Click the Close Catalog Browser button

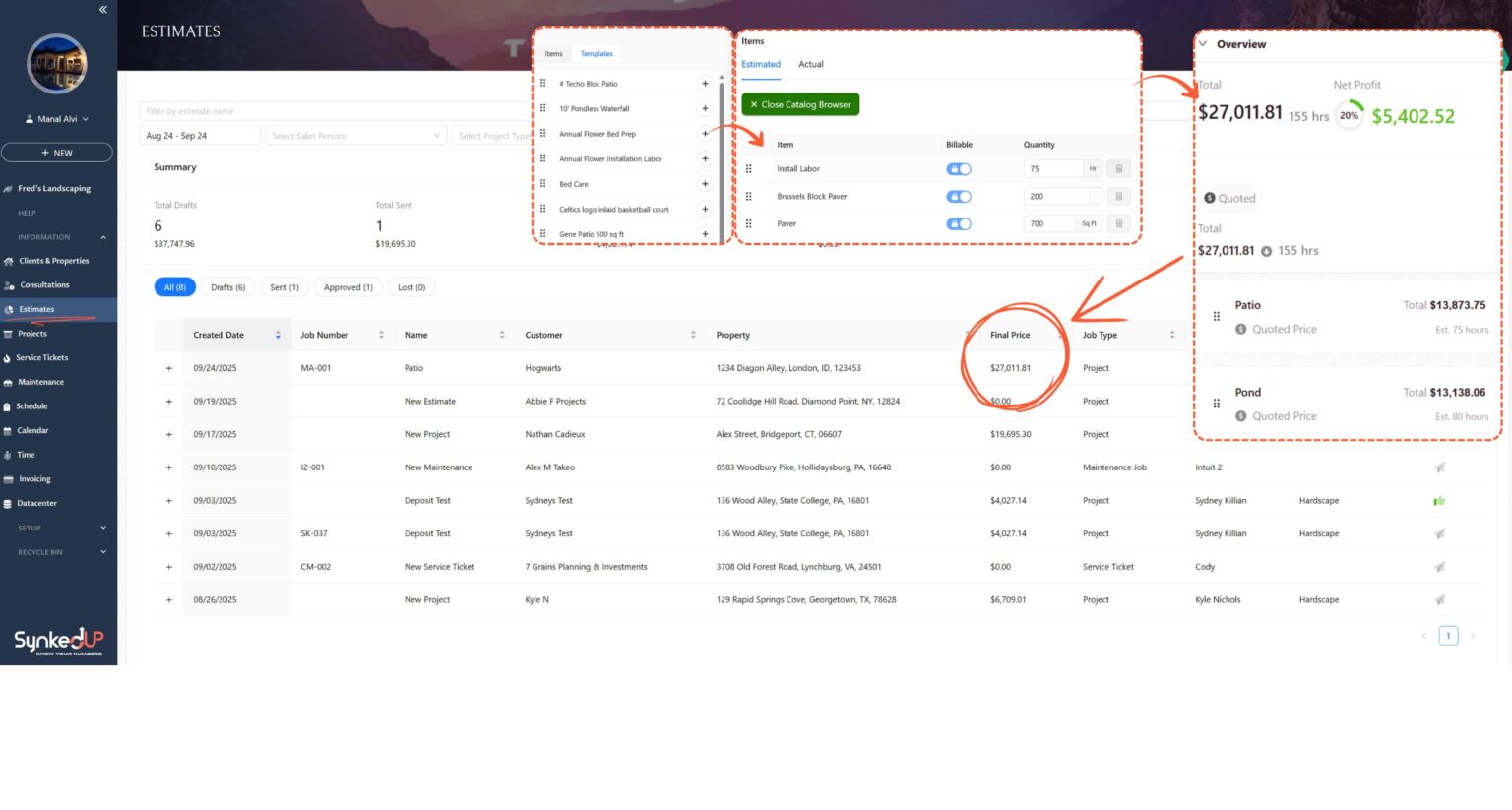click(800, 104)
